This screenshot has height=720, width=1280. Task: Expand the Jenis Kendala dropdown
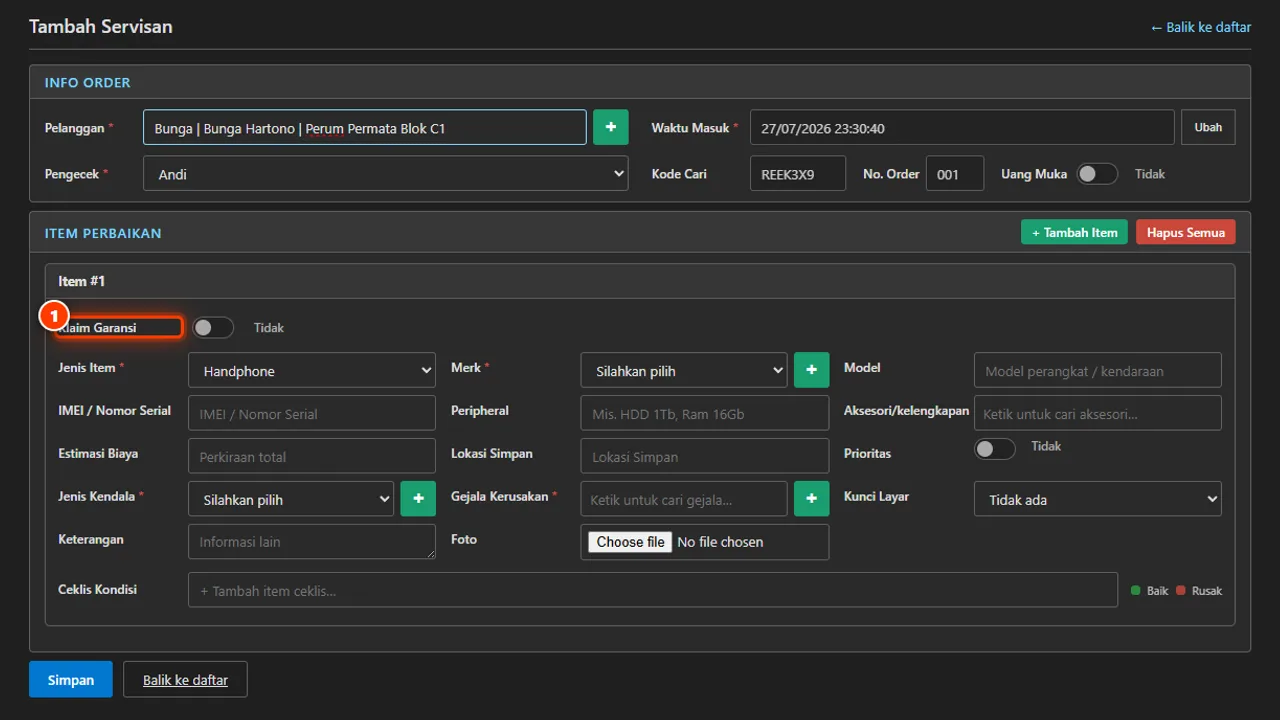pos(291,499)
